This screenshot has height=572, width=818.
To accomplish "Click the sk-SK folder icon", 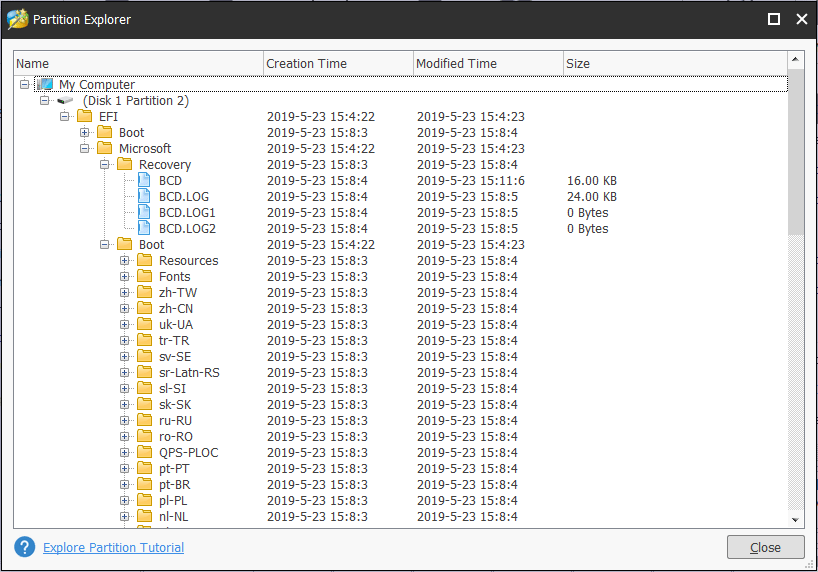I will point(145,404).
